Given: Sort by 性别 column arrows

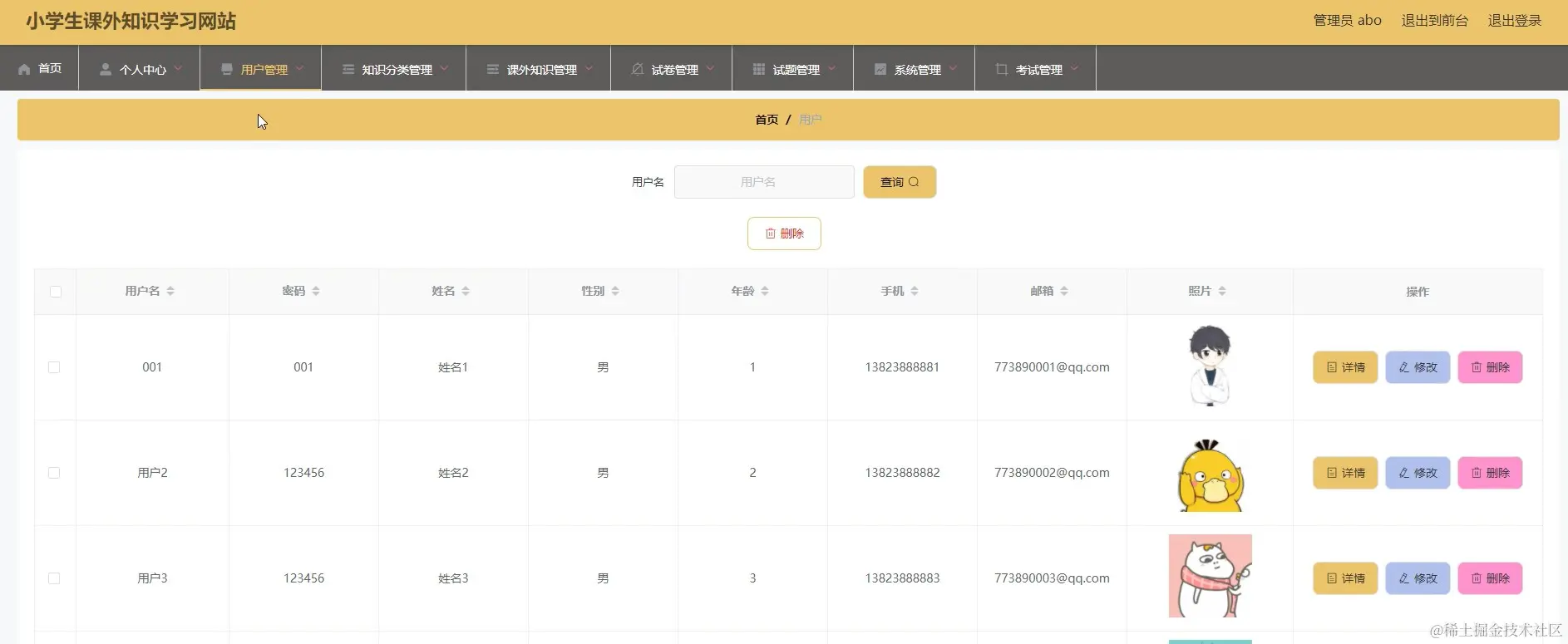Looking at the screenshot, I should [615, 291].
